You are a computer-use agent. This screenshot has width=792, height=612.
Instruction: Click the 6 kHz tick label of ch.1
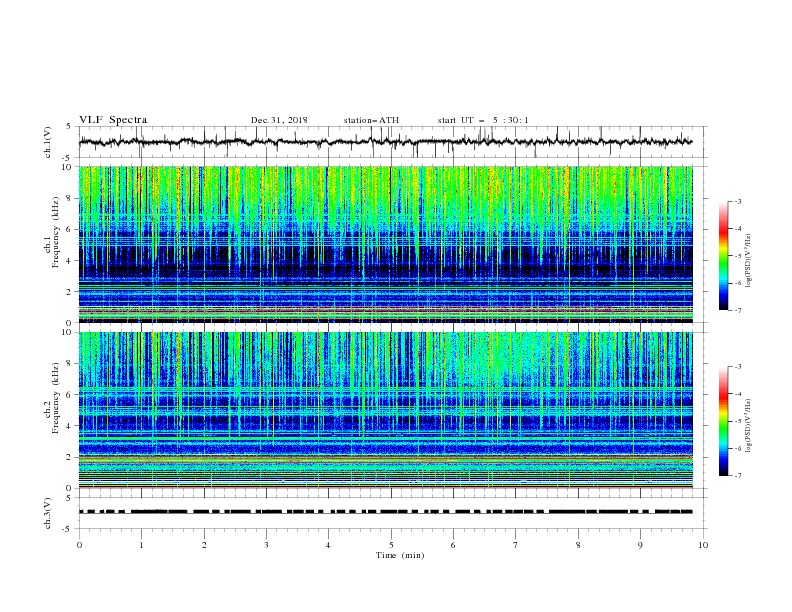pos(69,229)
